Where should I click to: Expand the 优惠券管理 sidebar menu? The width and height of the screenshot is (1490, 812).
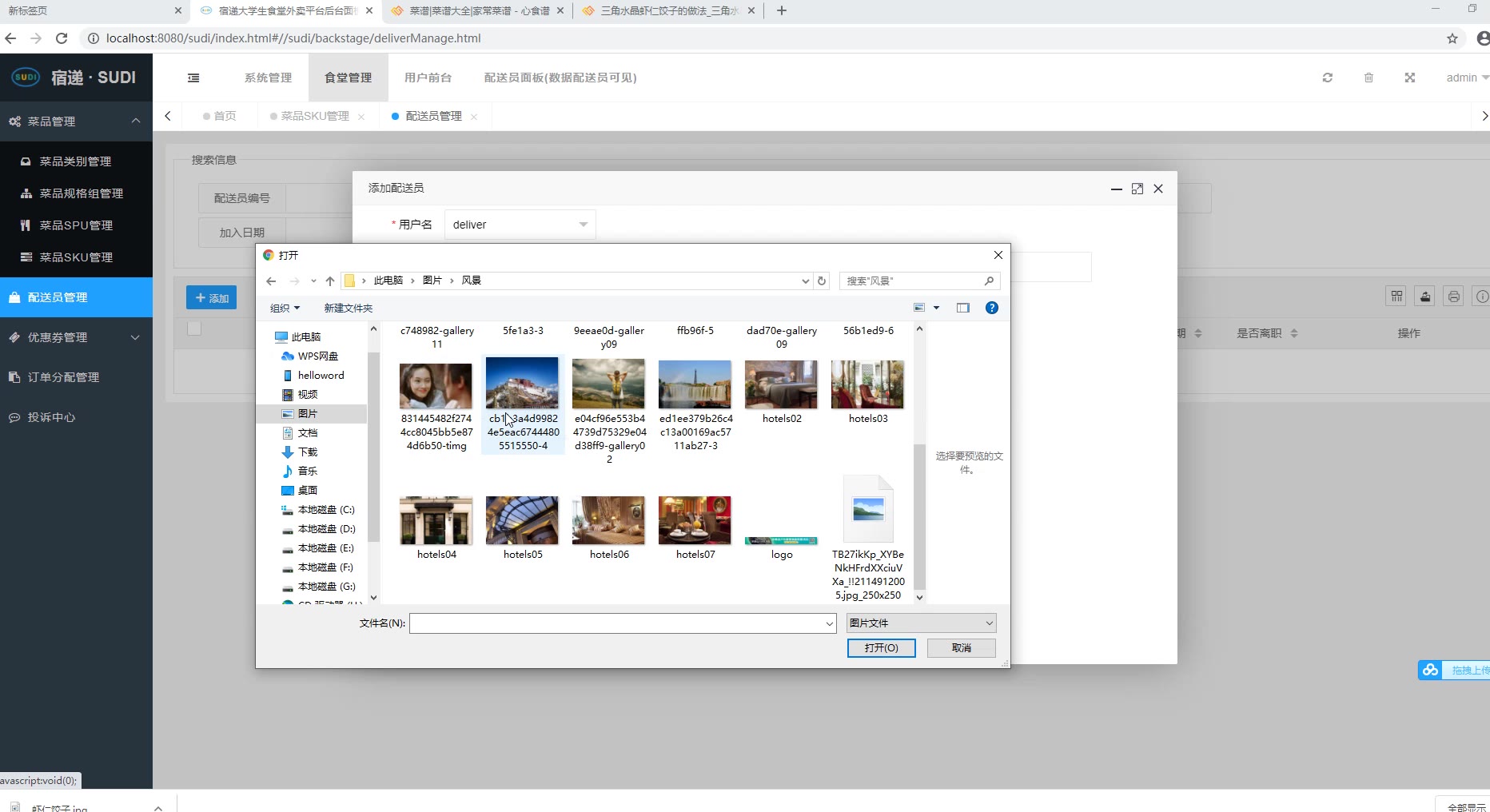[x=76, y=337]
